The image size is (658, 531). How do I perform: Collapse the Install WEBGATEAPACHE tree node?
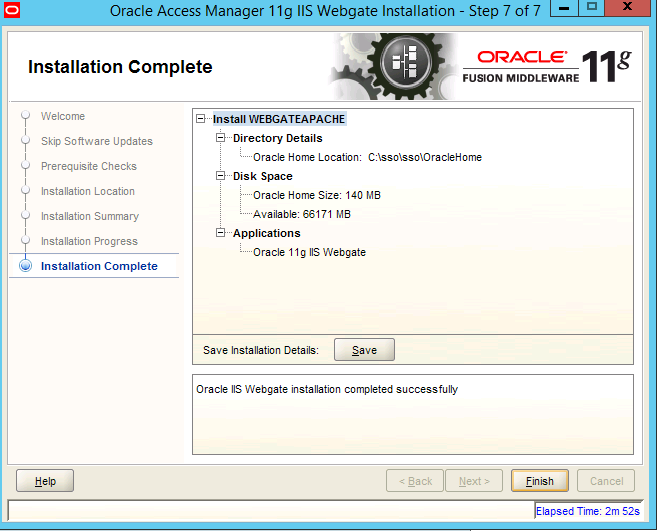[201, 119]
